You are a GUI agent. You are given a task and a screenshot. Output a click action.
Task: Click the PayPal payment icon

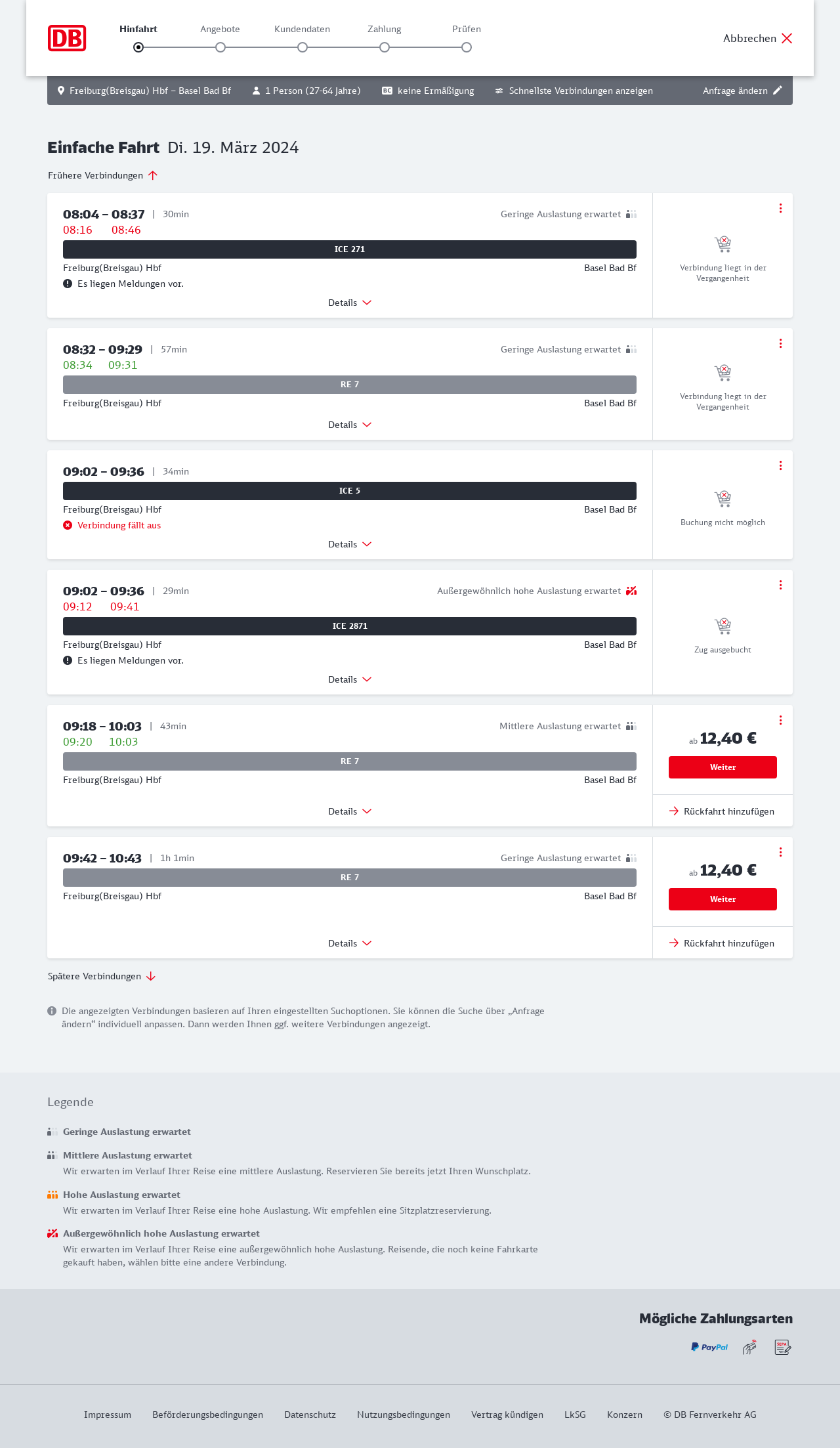pyautogui.click(x=709, y=1348)
